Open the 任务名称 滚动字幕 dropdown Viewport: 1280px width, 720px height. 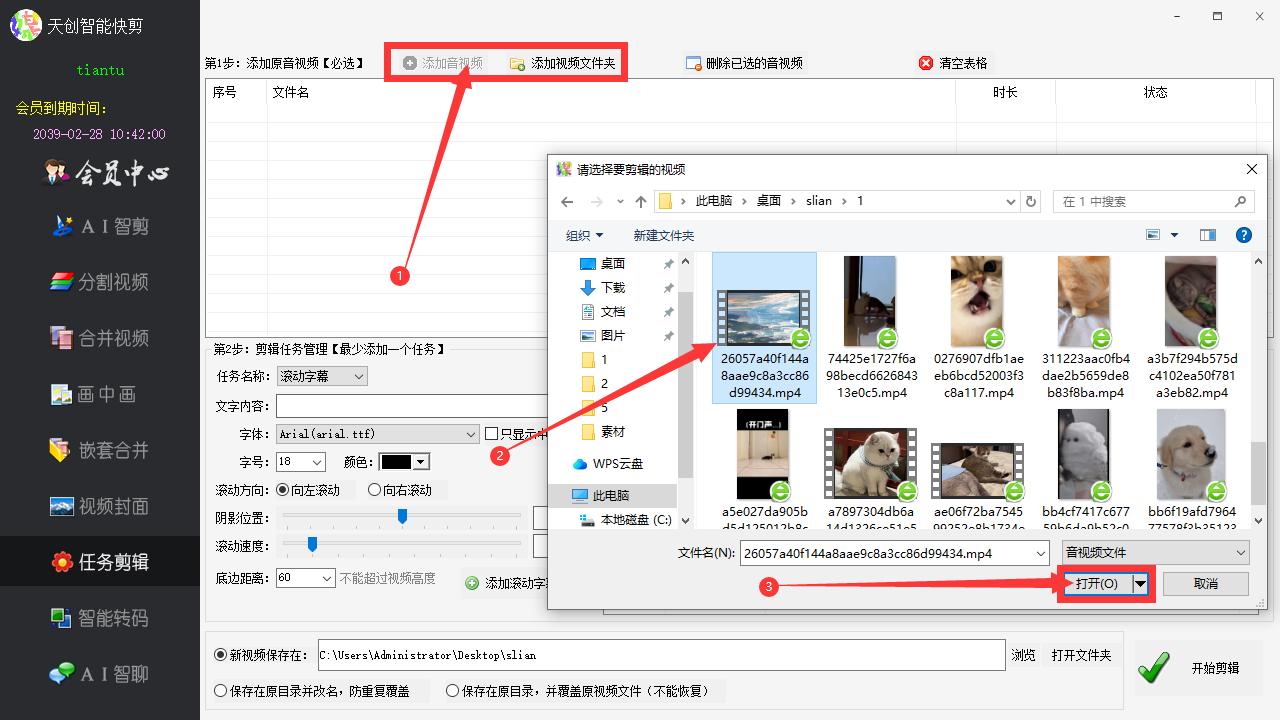[322, 376]
